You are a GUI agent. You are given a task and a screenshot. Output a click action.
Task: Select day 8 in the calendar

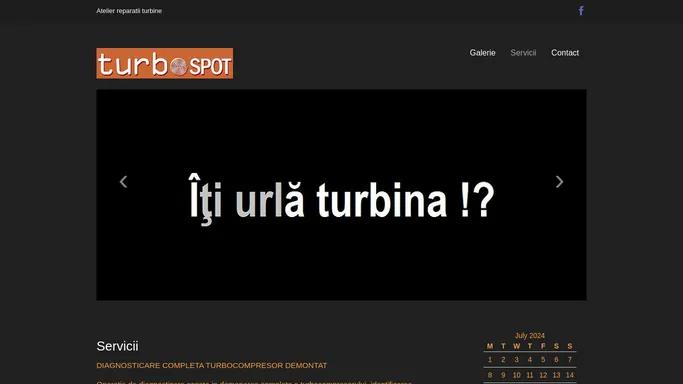pos(490,375)
